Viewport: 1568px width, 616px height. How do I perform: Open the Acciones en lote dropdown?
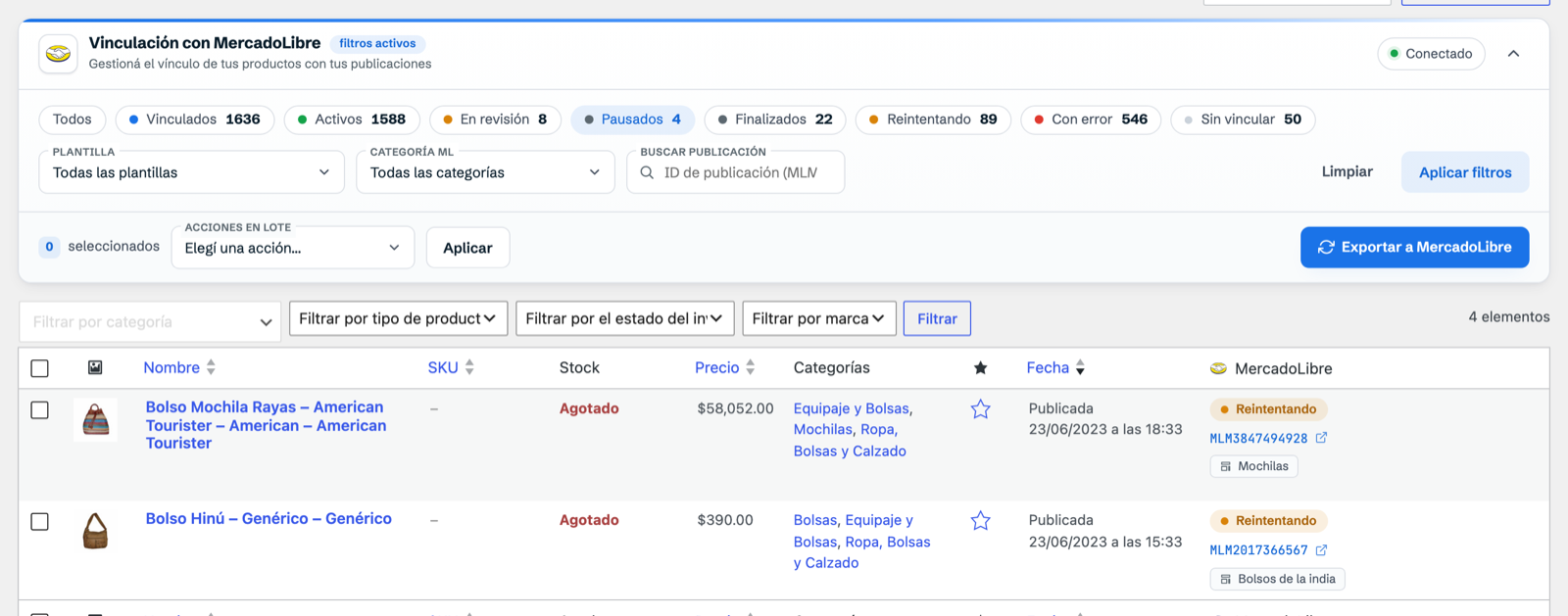(292, 248)
